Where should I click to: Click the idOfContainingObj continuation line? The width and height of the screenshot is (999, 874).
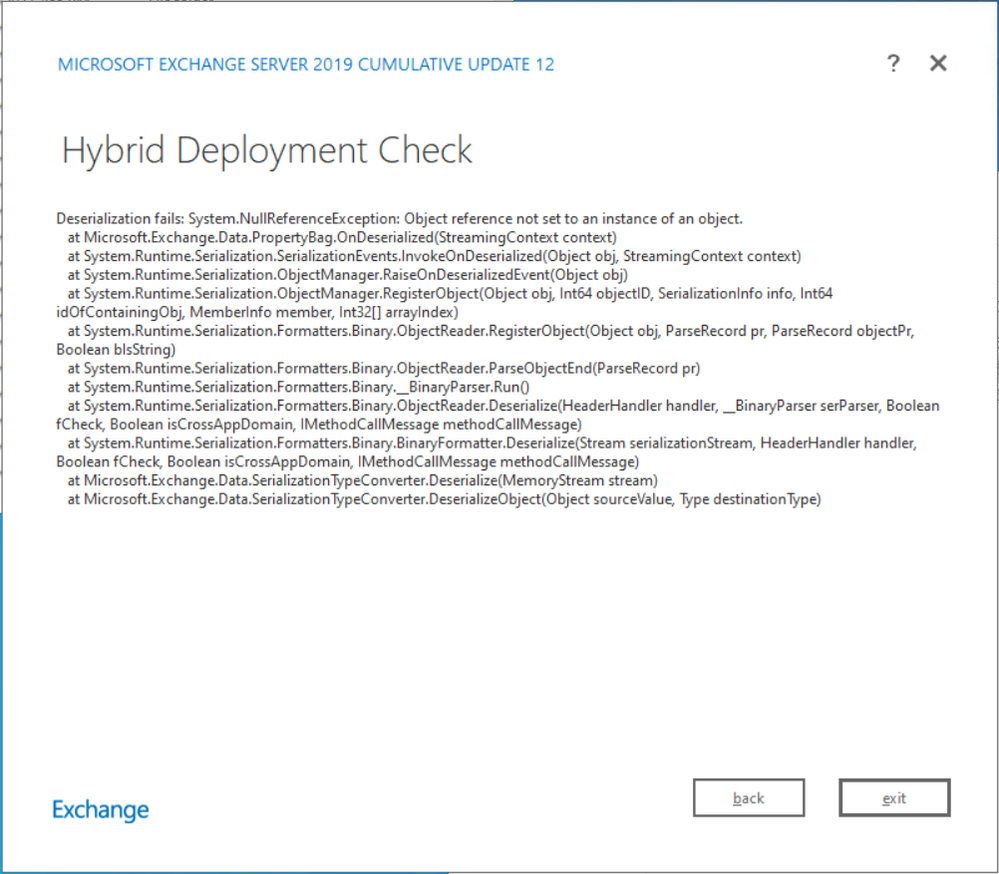[x=257, y=312]
